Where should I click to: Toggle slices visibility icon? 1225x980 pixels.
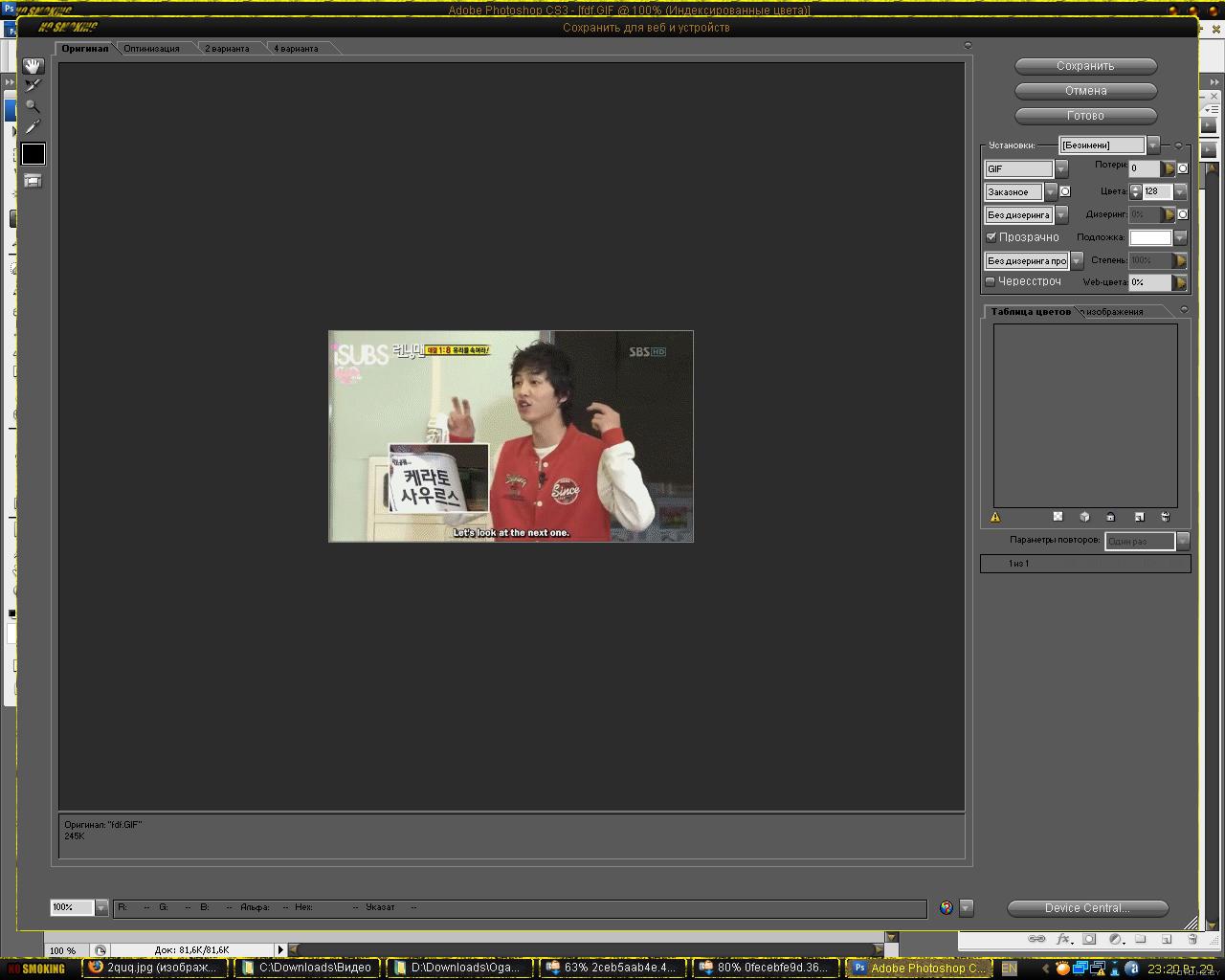[33, 180]
